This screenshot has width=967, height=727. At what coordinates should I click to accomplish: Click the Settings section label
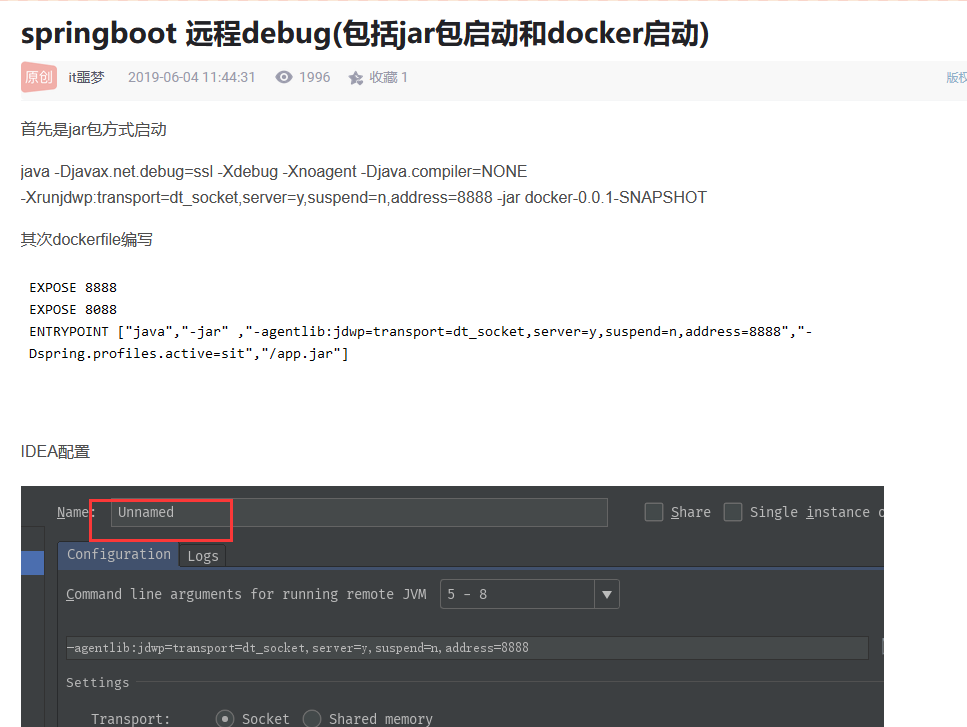pyautogui.click(x=97, y=683)
